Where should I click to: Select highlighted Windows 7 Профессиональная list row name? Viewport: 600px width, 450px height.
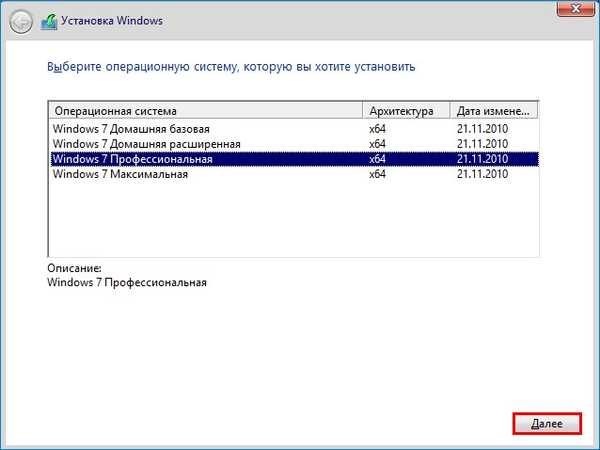pyautogui.click(x=131, y=159)
